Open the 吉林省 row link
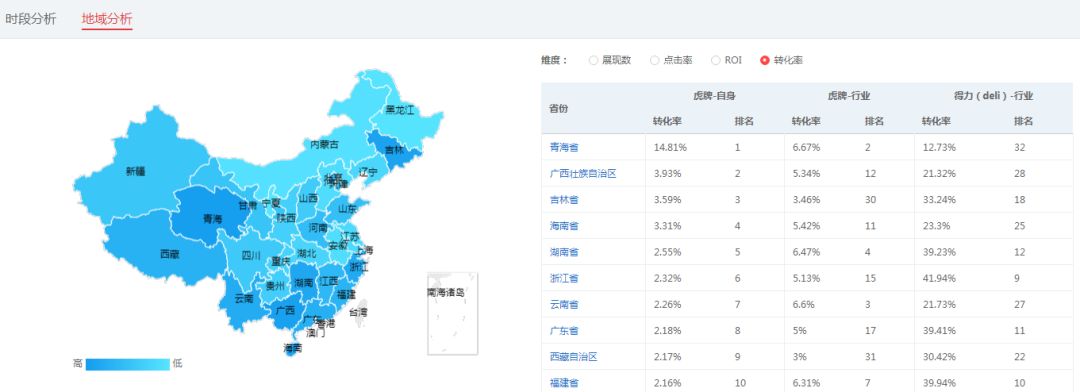The height and width of the screenshot is (392, 1080). click(564, 200)
